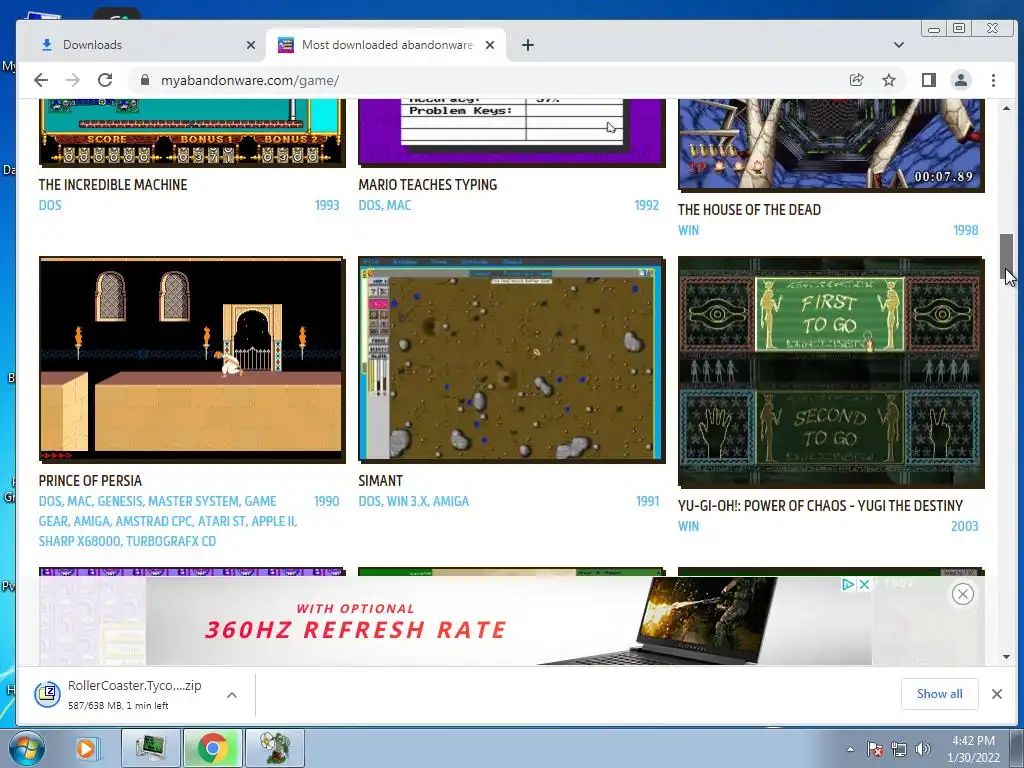Click the SimAnt screenshot thumbnail
Screen dimensions: 1024x768
(511, 359)
